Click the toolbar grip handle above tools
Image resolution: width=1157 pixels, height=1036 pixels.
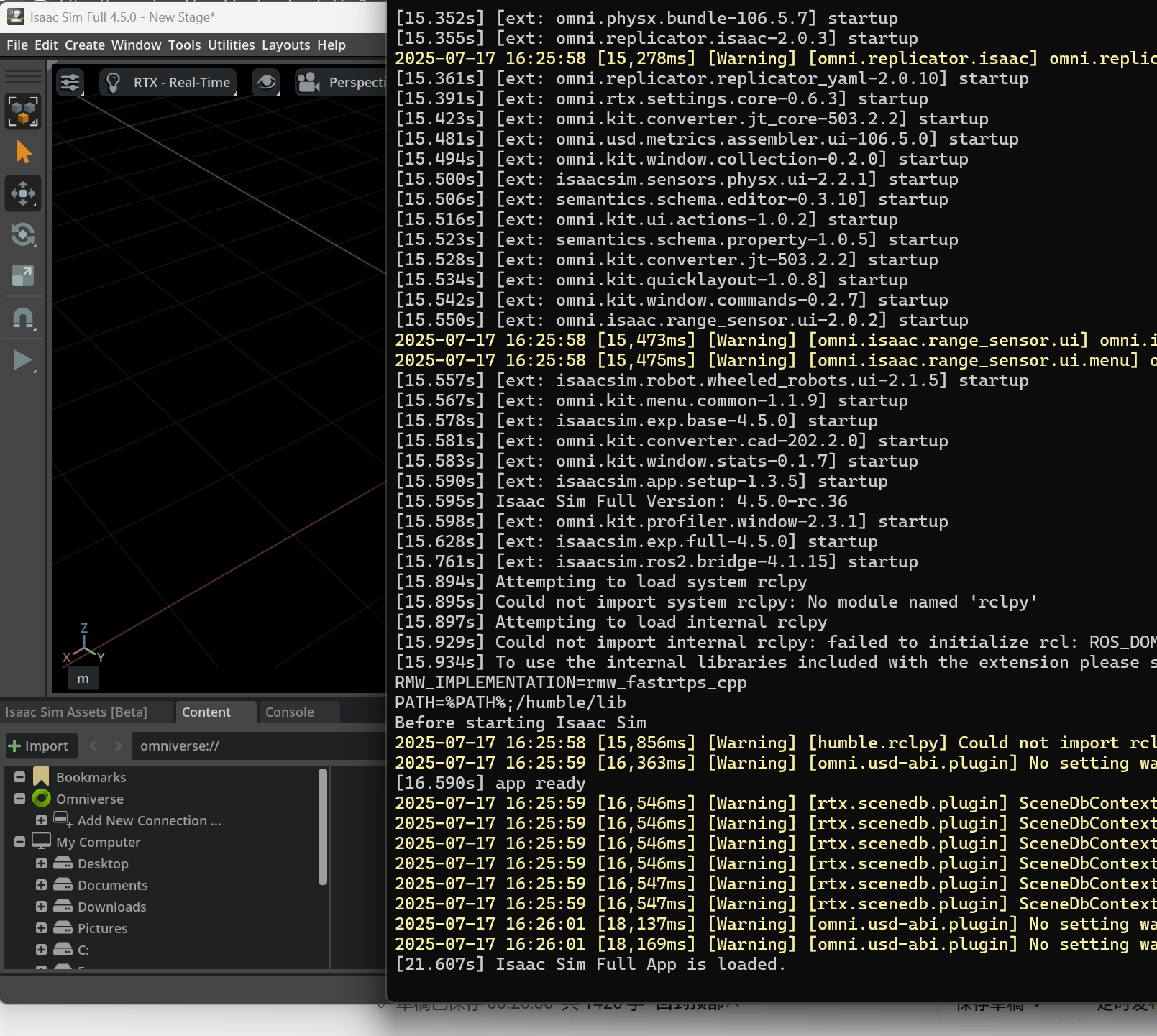(23, 76)
